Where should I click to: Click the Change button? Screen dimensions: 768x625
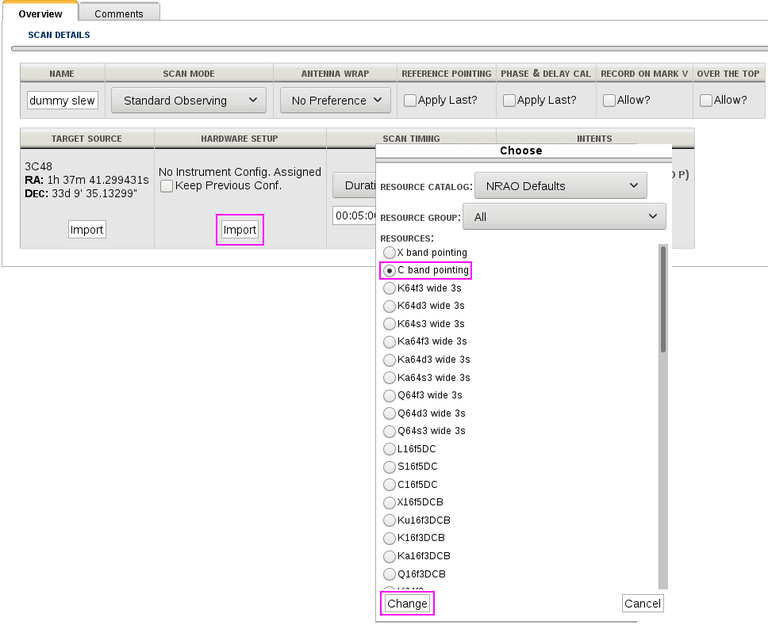click(407, 603)
